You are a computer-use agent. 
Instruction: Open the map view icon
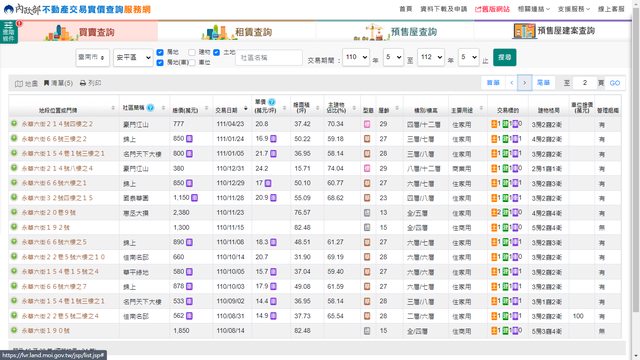pos(19,84)
